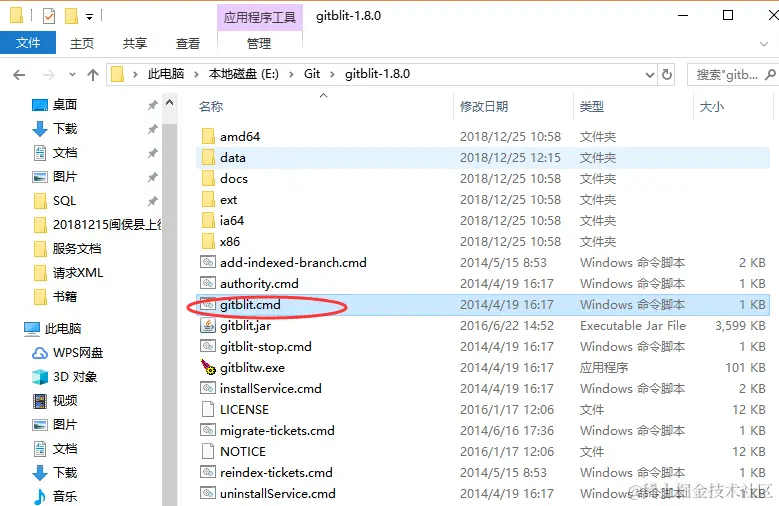Expand the ribbon with the chevron

click(x=764, y=44)
